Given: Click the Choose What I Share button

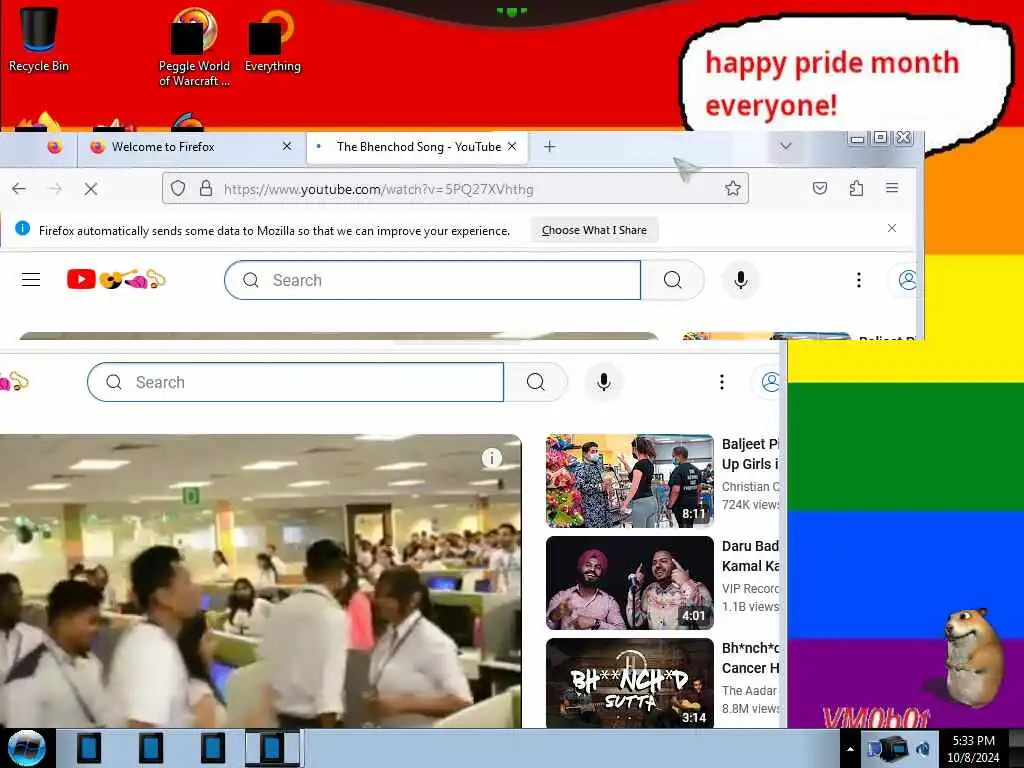Looking at the screenshot, I should coord(594,230).
